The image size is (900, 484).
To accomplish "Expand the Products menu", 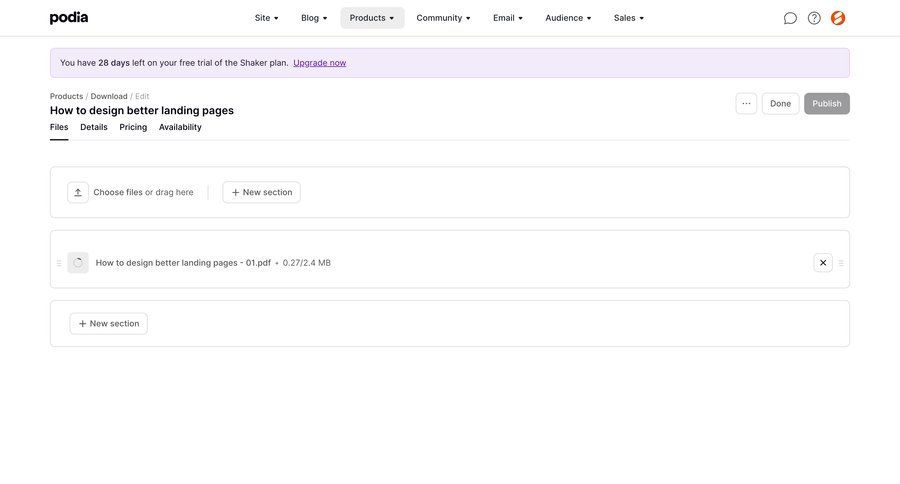I will click(x=372, y=18).
